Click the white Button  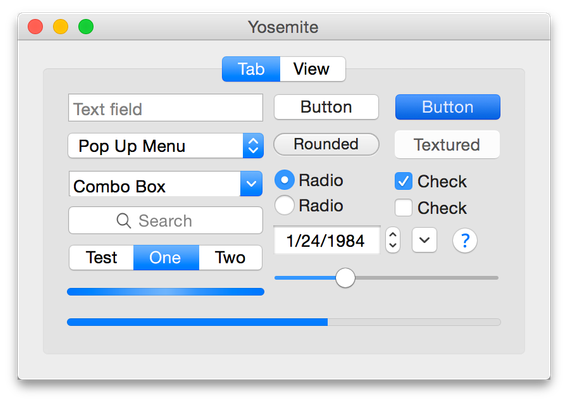[x=326, y=107]
